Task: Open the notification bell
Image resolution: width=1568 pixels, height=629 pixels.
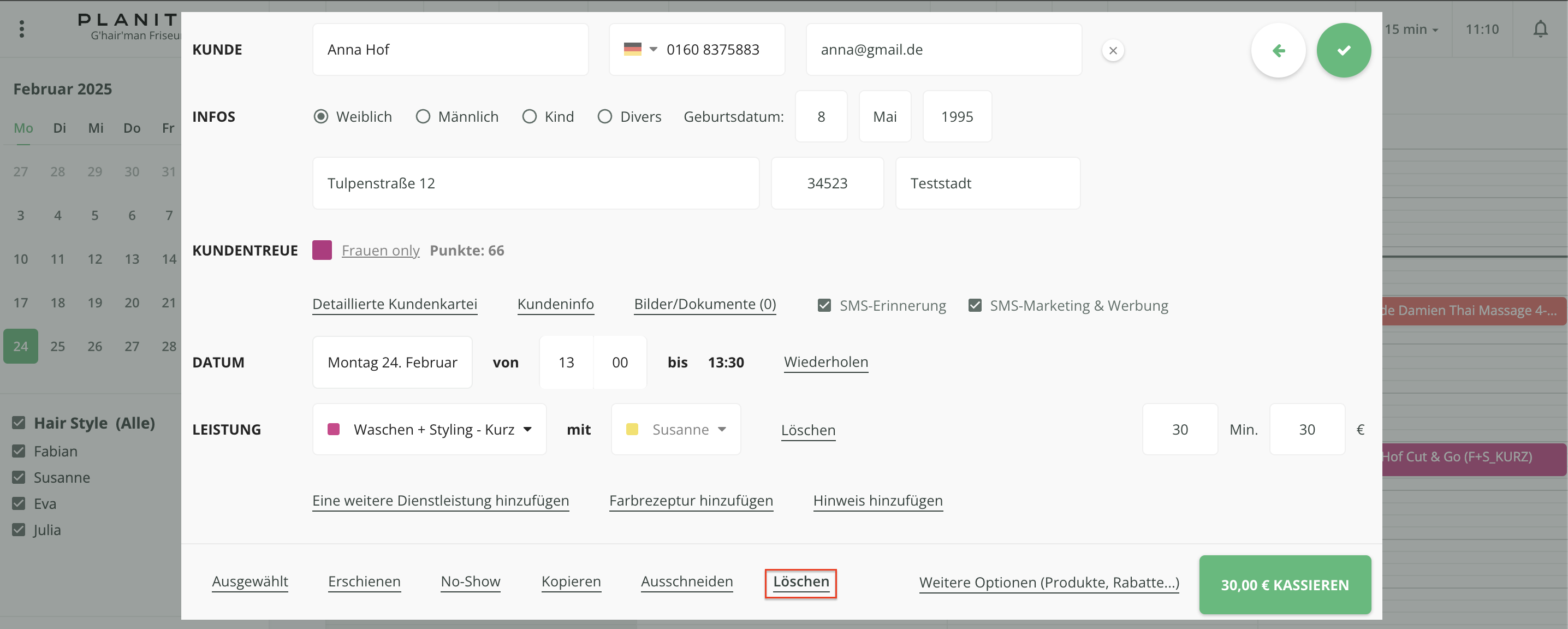Action: (x=1540, y=29)
